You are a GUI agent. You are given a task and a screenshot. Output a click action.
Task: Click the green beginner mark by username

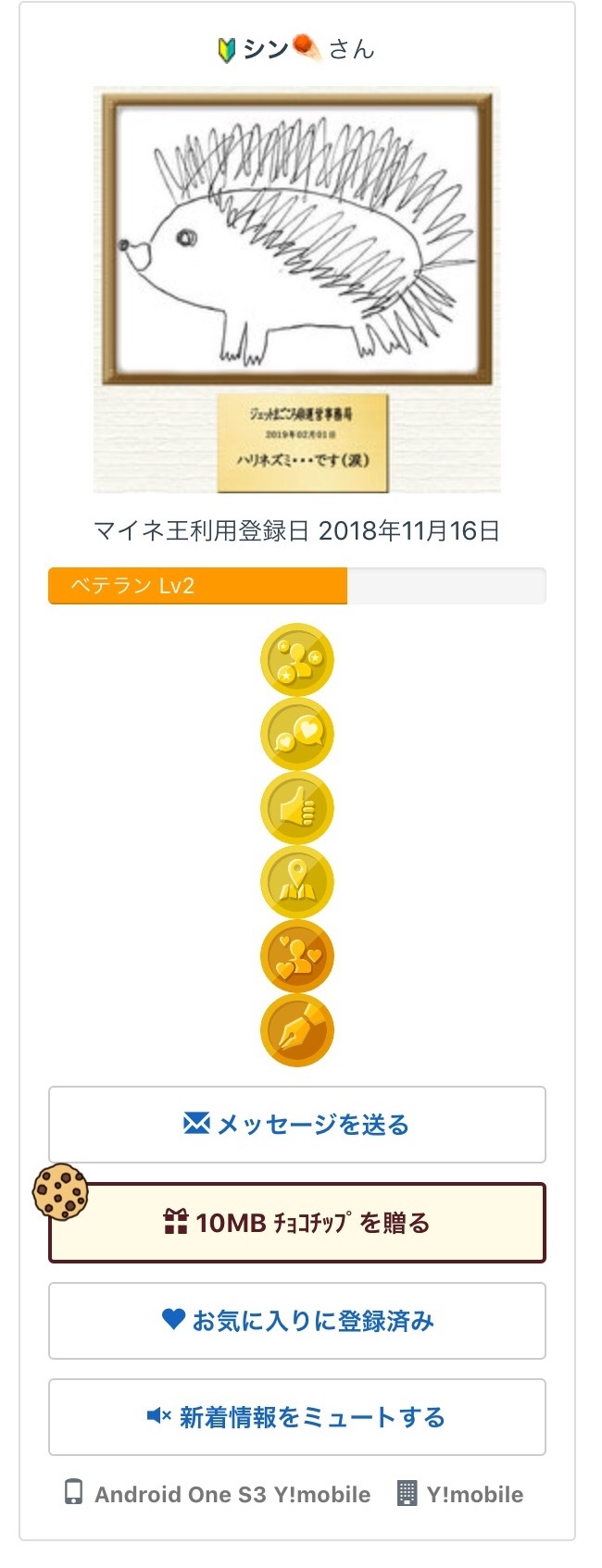[226, 49]
